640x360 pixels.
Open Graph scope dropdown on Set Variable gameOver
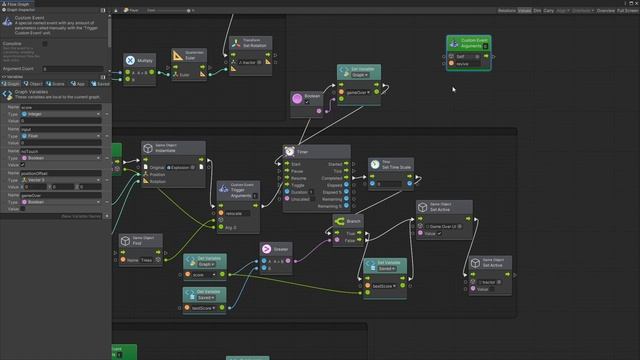[x=360, y=75]
